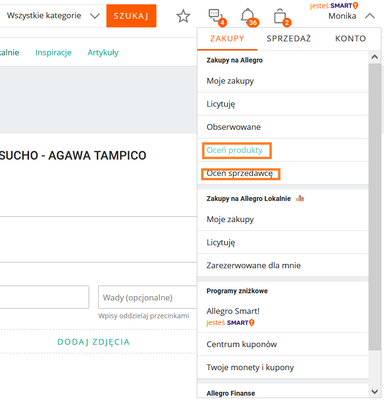The image size is (384, 400).
Task: Click the Monika username label
Action: [342, 16]
